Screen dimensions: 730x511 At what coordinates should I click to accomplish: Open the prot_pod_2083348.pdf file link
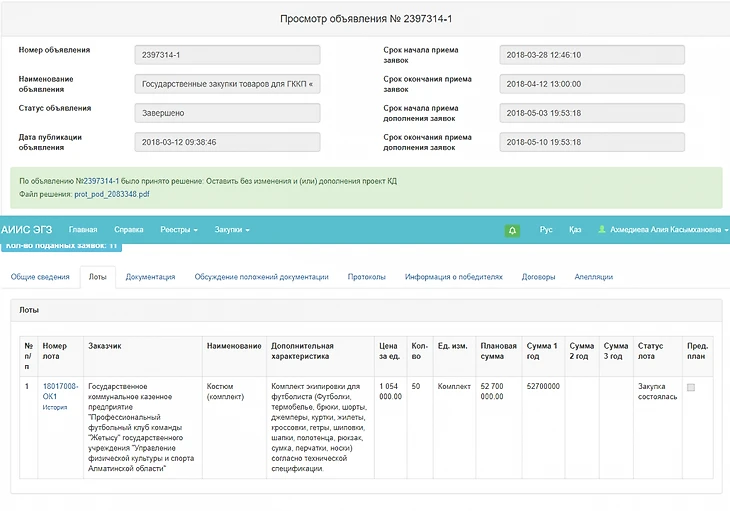[x=111, y=194]
